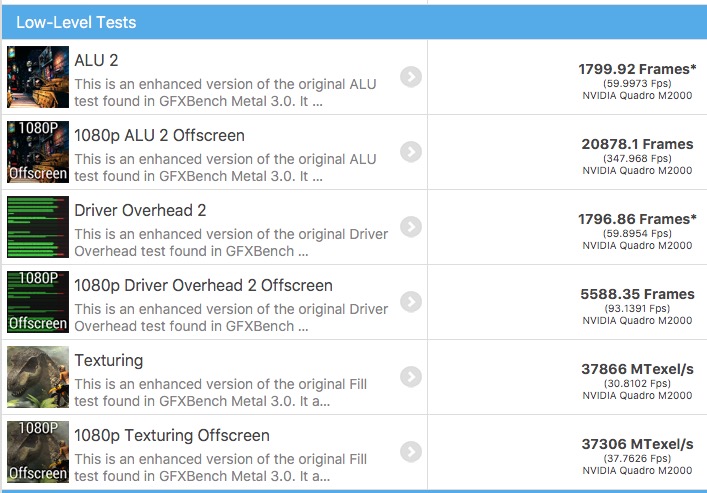707x493 pixels.
Task: Expand the Texturing test details arrow
Action: (410, 377)
